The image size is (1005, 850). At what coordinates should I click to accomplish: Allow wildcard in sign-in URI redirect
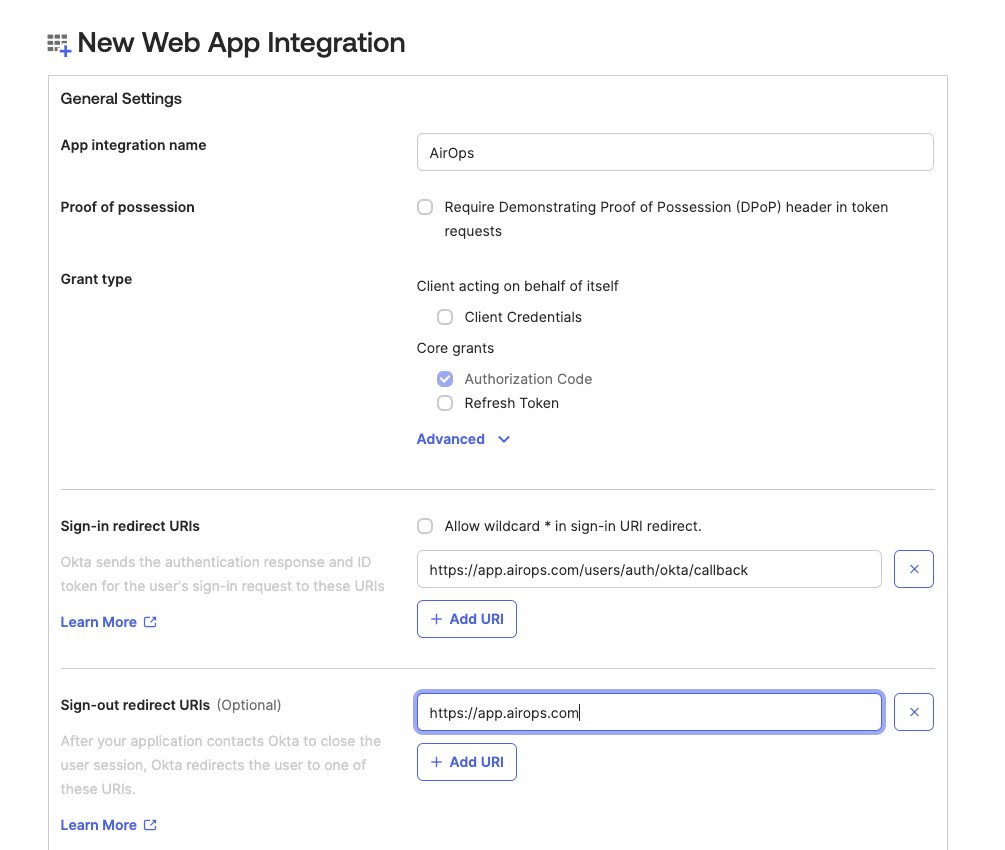pos(425,526)
